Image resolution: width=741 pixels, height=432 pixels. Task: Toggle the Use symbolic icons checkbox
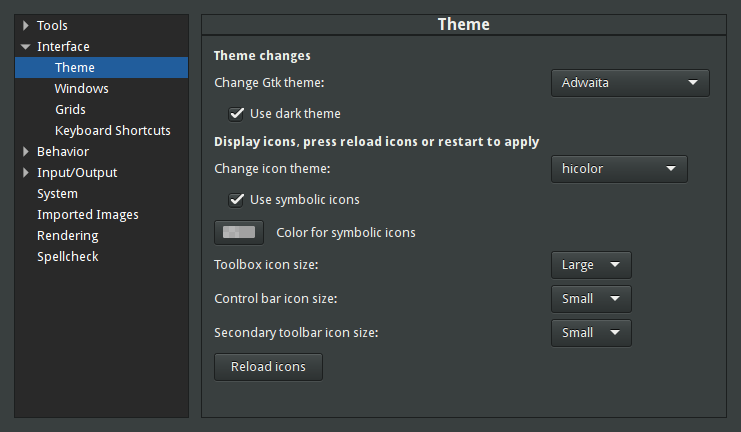[236, 200]
